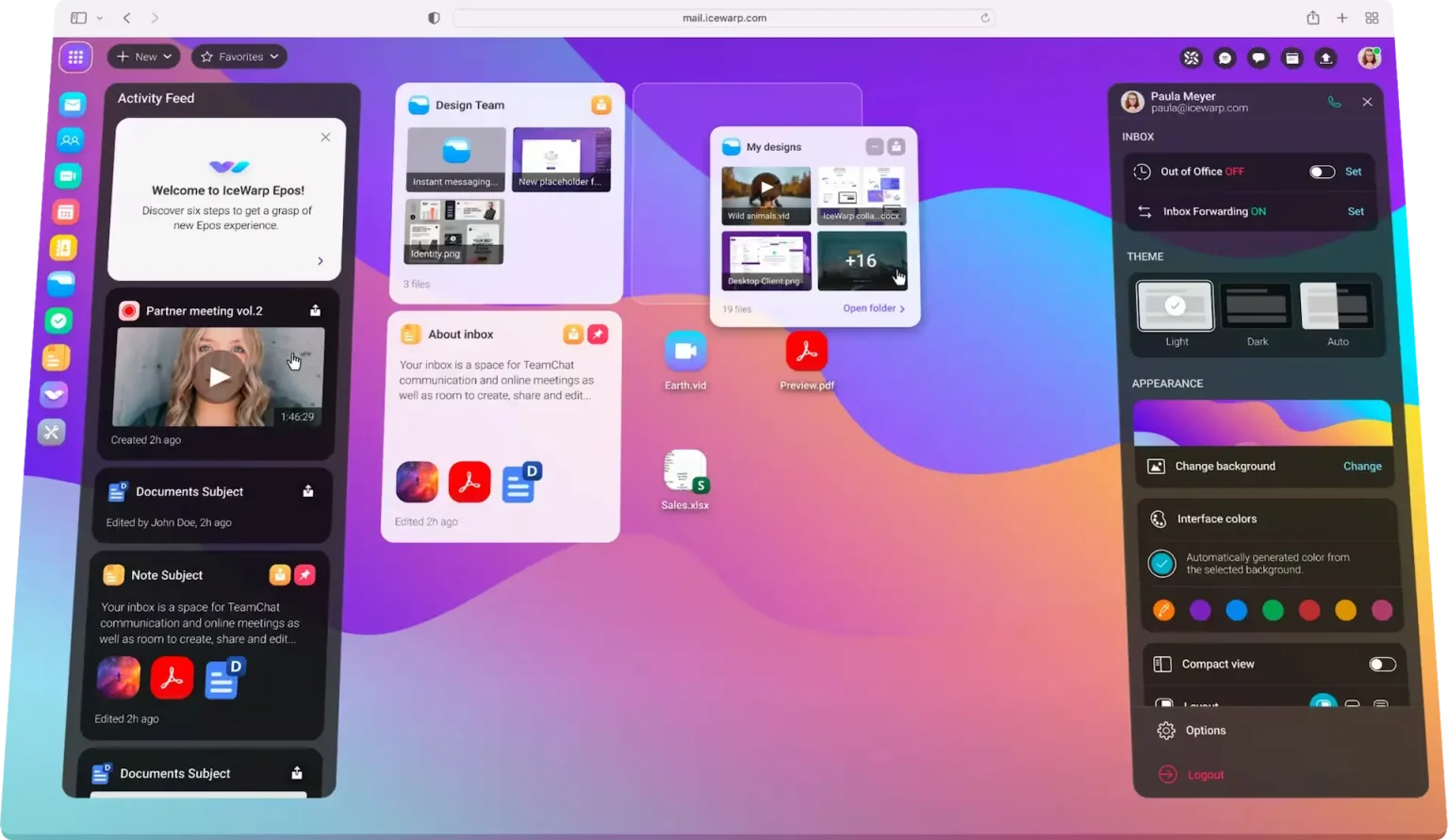Open the app grid launcher icon
Viewport: 1448px width, 840px height.
[x=75, y=57]
